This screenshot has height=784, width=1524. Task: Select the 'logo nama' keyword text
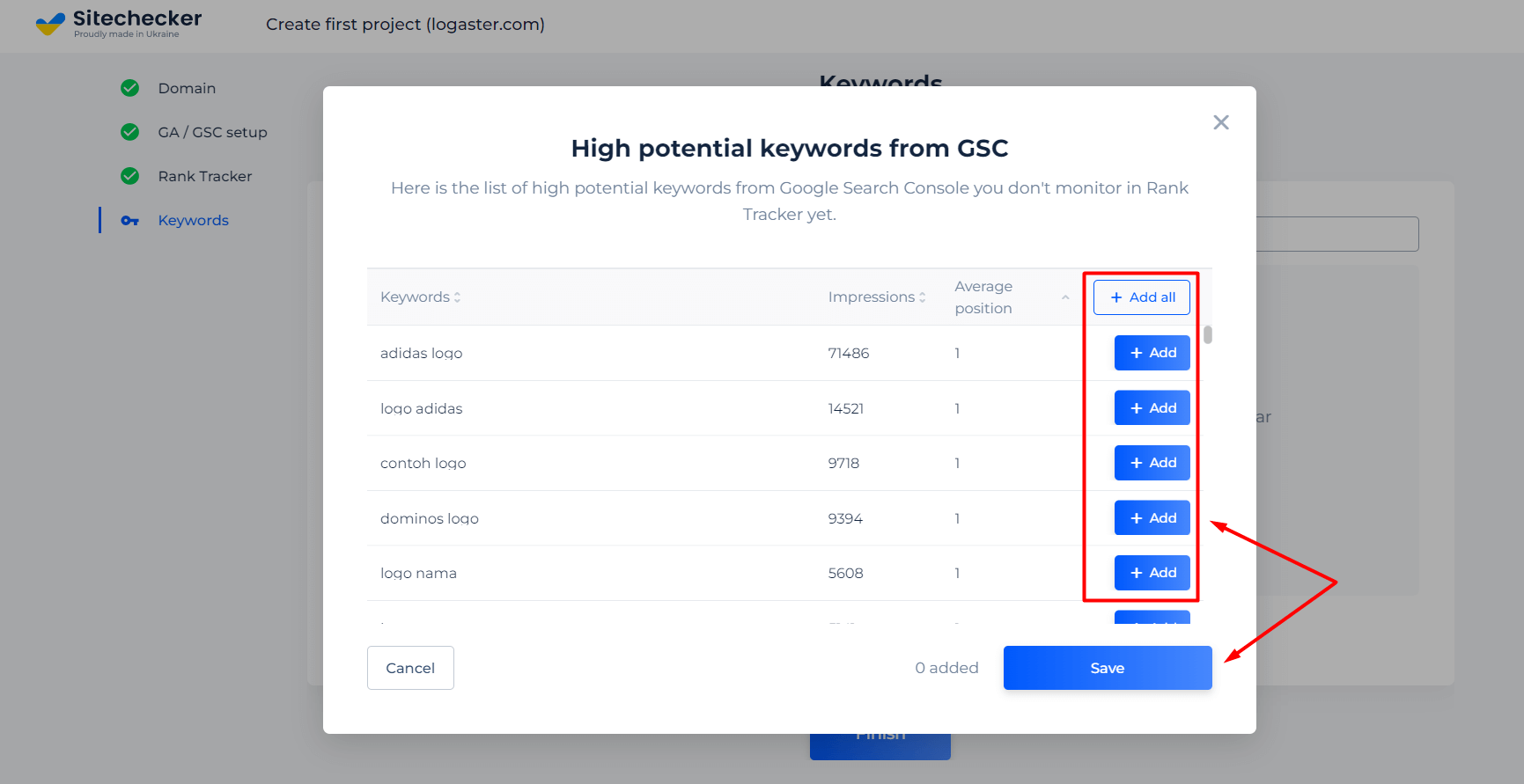418,574
